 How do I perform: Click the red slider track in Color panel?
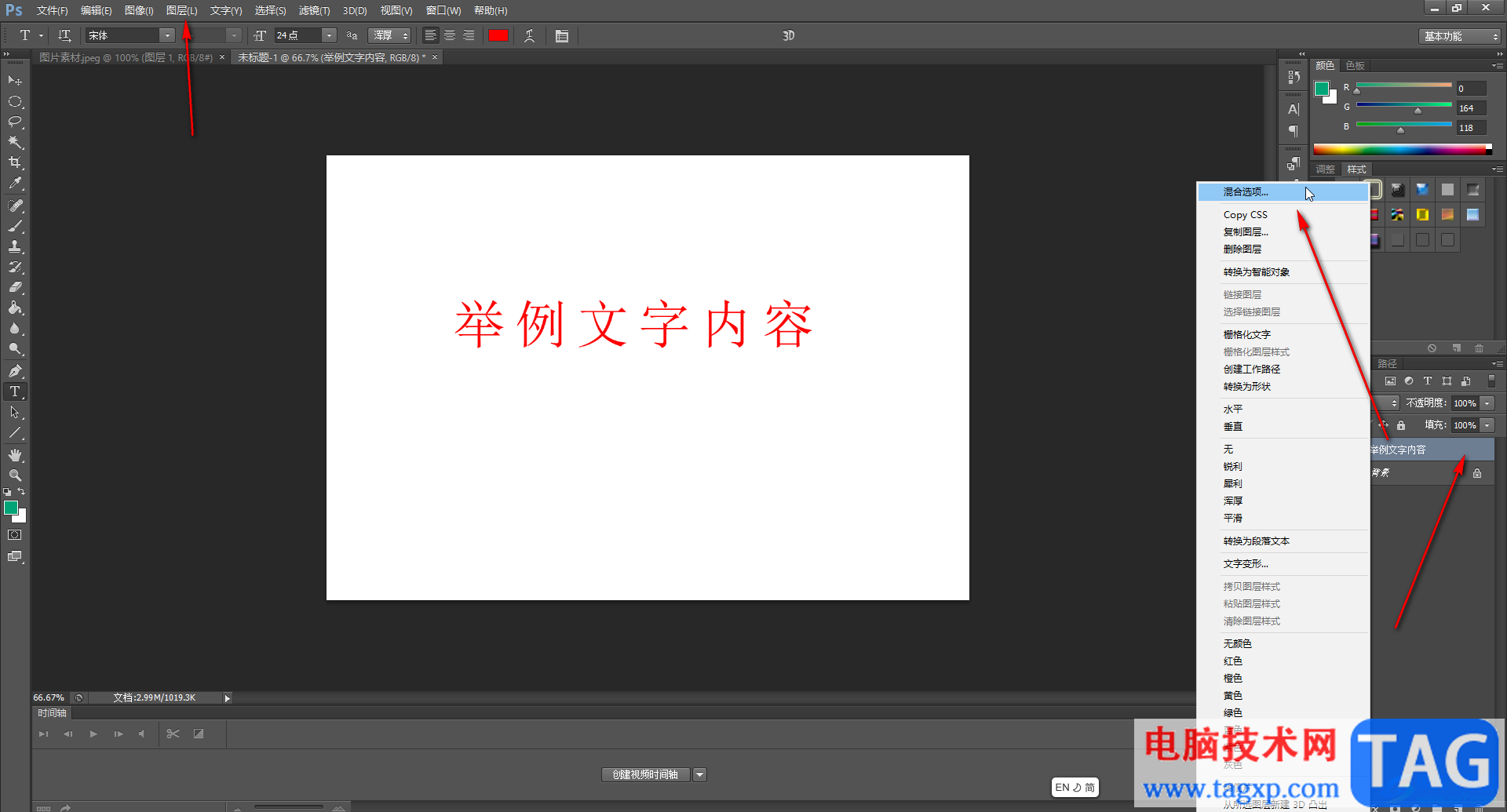(1404, 85)
